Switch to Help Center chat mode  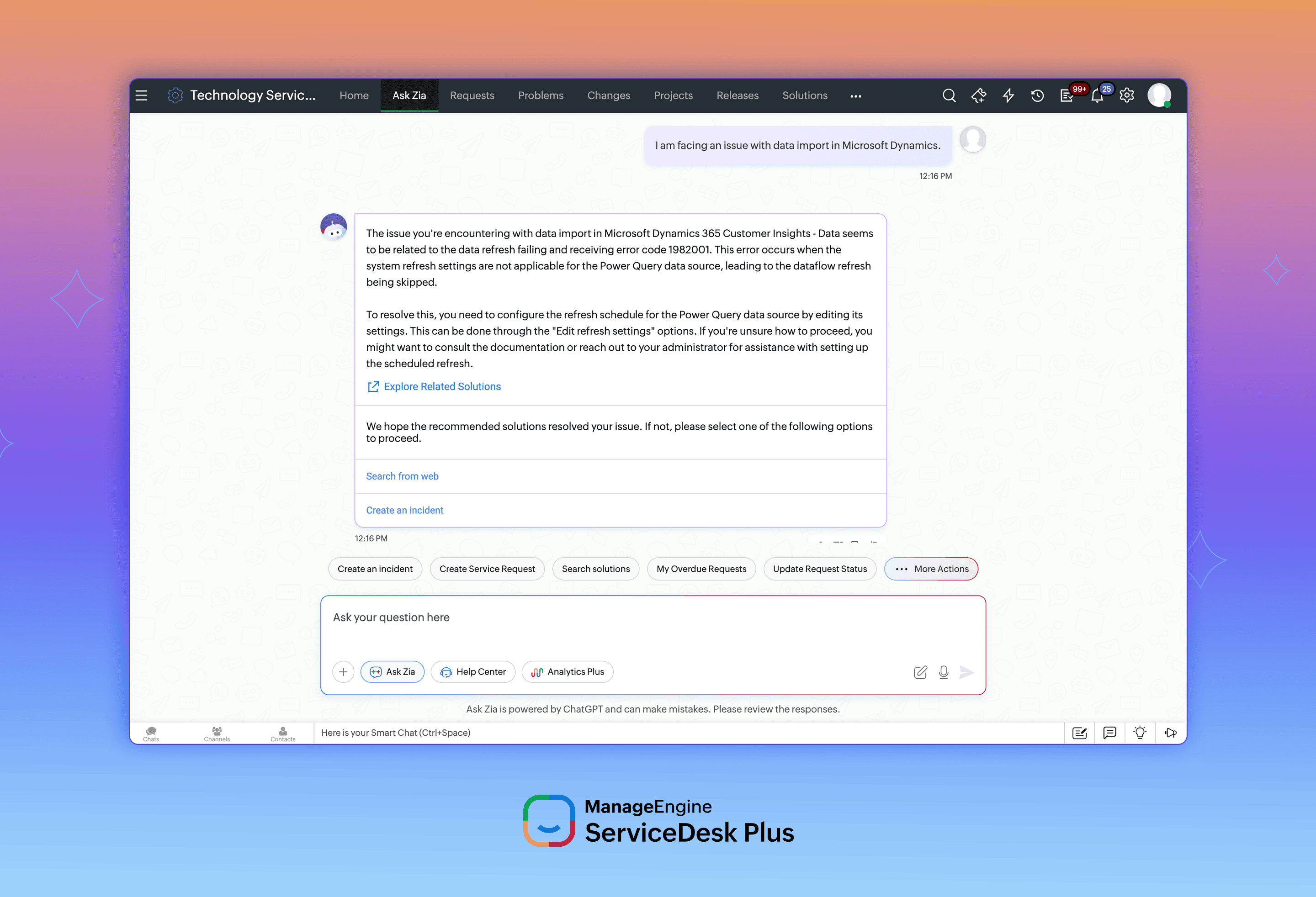(473, 672)
